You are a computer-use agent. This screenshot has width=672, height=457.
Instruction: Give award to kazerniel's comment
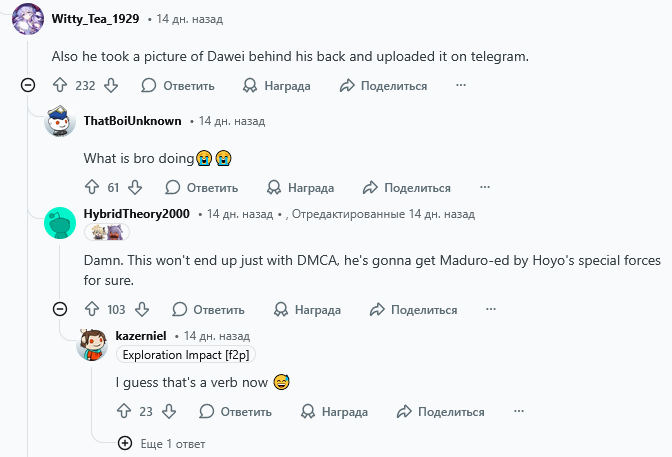[x=333, y=411]
